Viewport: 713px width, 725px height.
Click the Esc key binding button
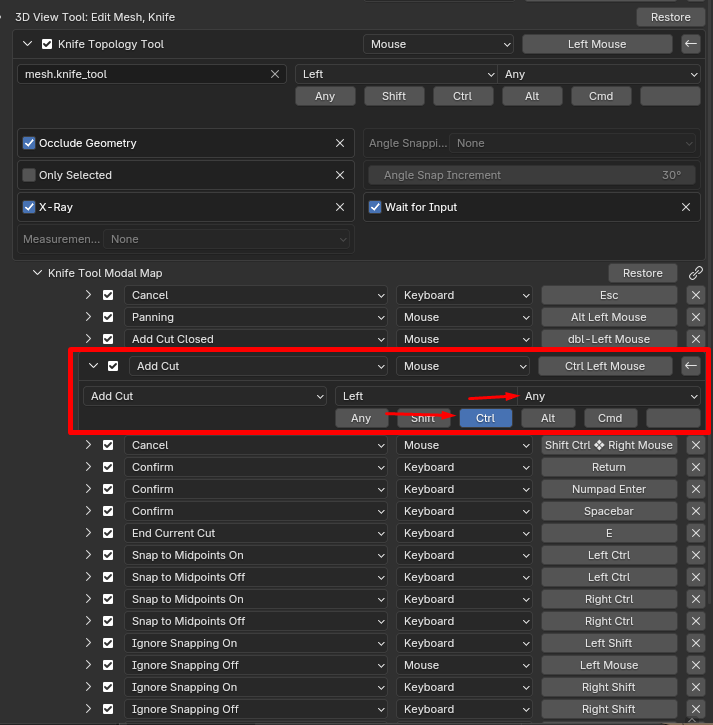[x=609, y=295]
